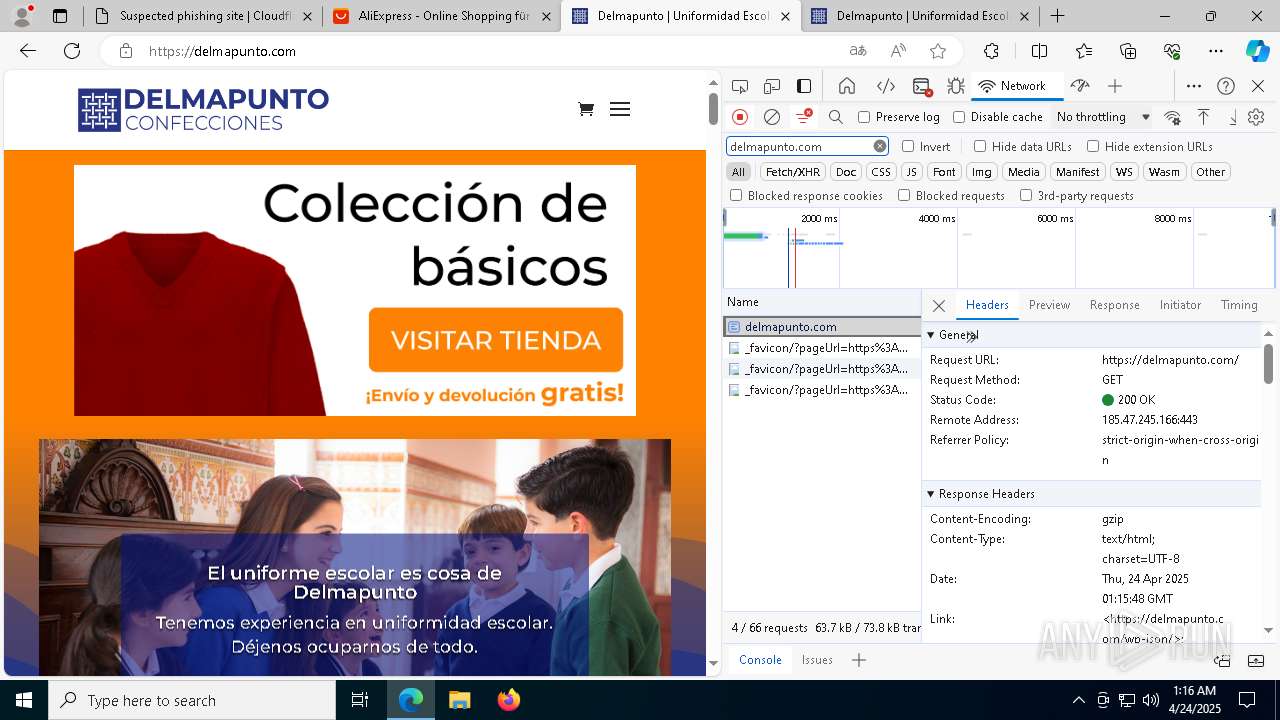
Task: Filter requests by Manifest type
Action: coord(1077,172)
